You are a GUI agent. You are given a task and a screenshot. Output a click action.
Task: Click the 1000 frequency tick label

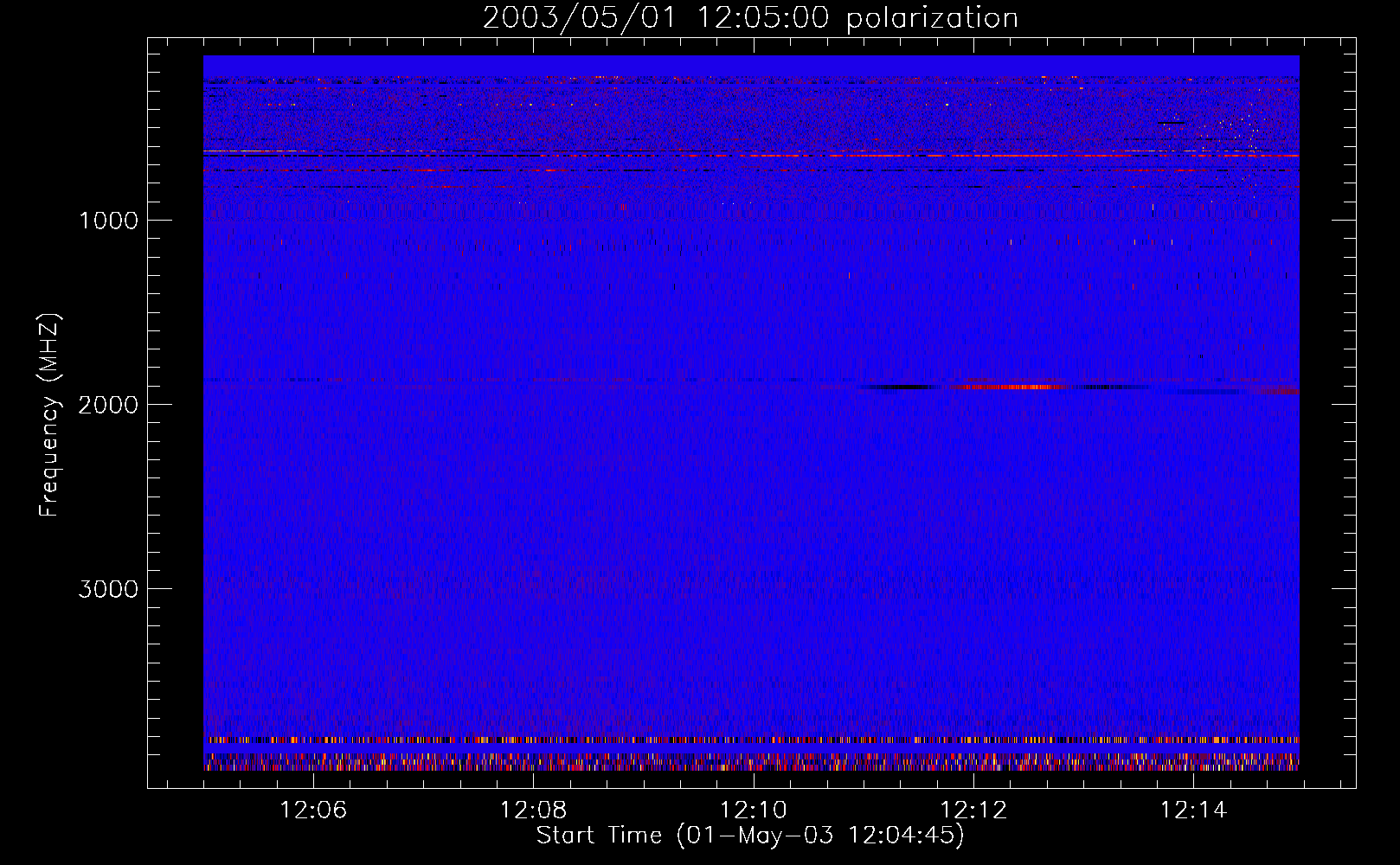click(108, 221)
